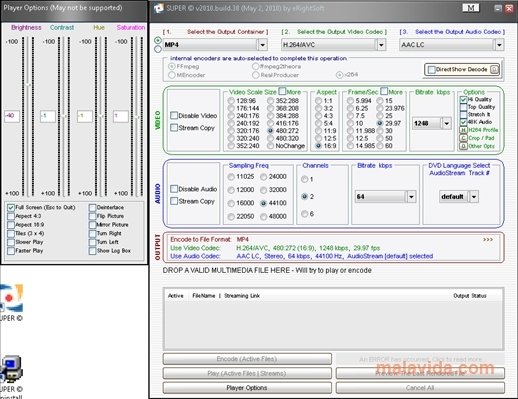Viewport: 518px width, 399px height.
Task: Uncheck Hi Quality option
Action: tap(463, 100)
